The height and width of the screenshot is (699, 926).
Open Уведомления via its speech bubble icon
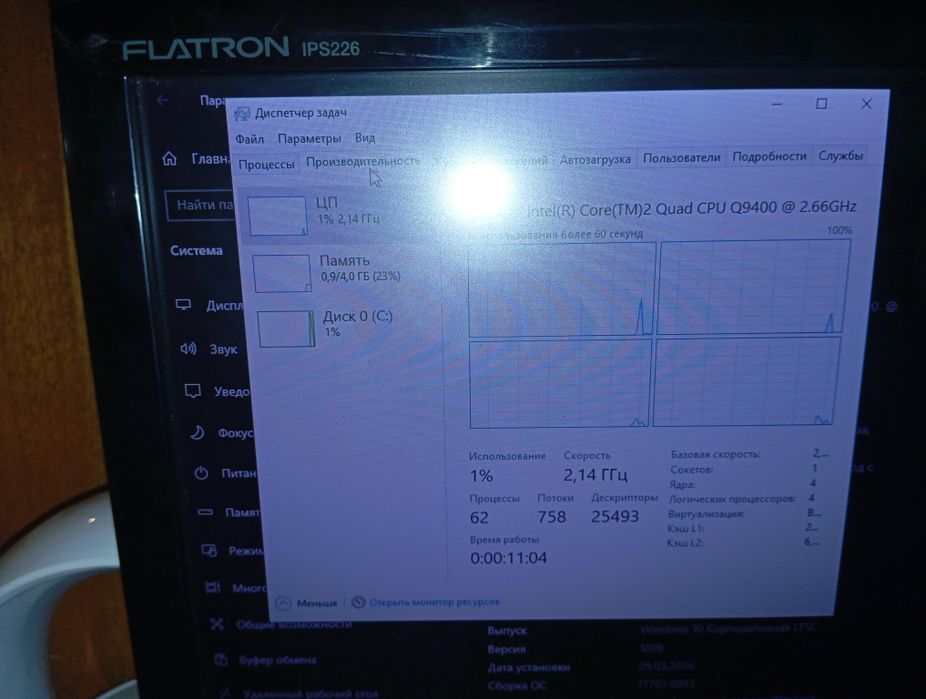(193, 391)
